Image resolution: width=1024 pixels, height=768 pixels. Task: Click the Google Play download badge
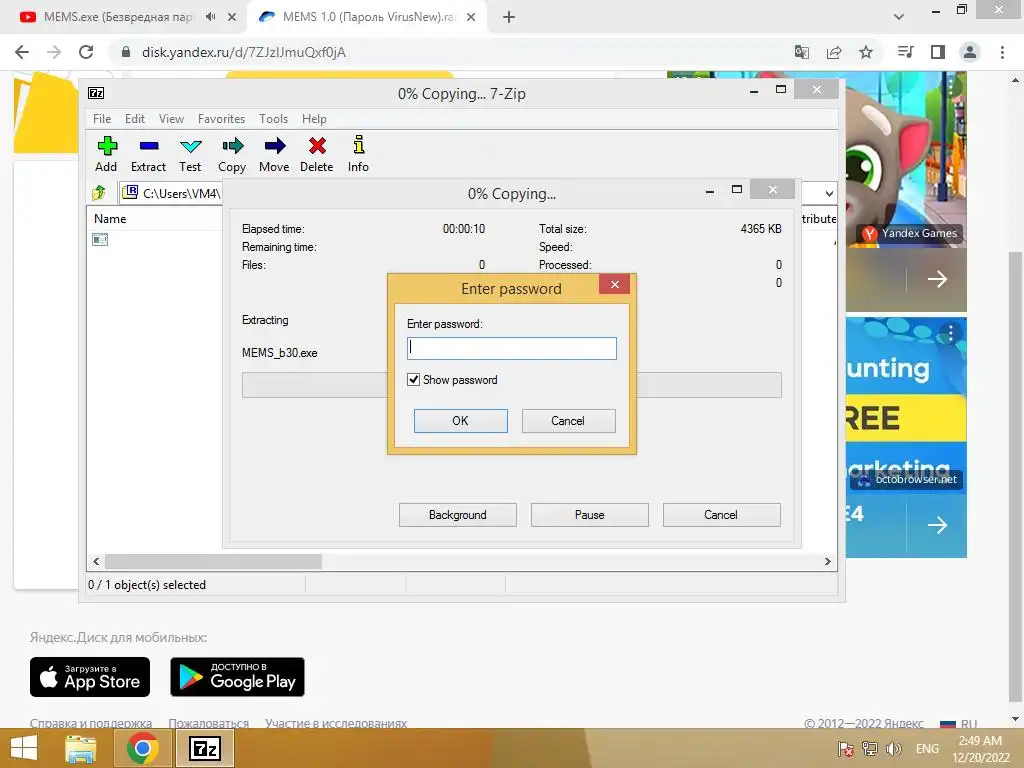238,677
